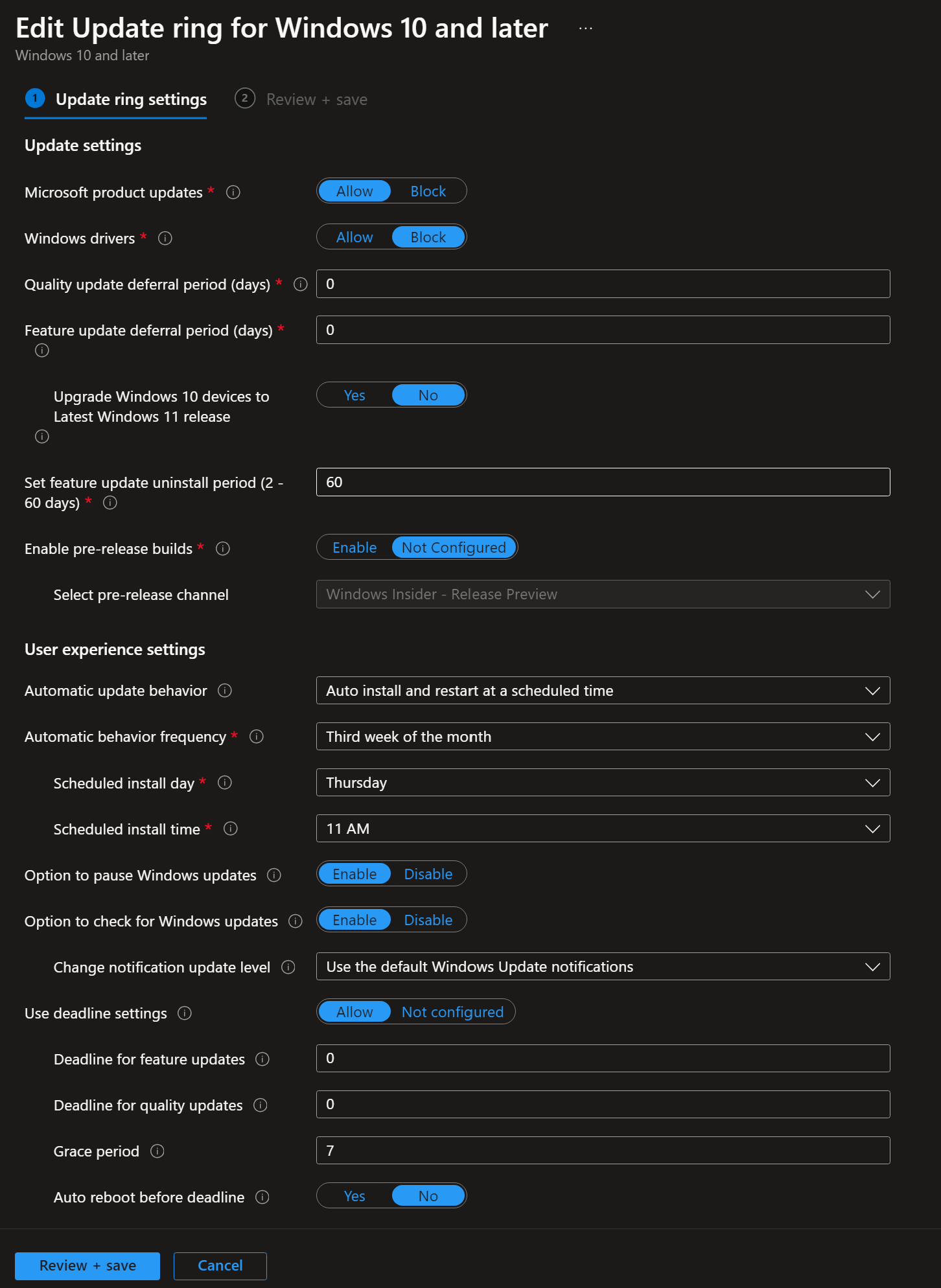Screen dimensions: 941x1288
Task: Click info icon beside Automatic update behavior
Action: point(225,691)
